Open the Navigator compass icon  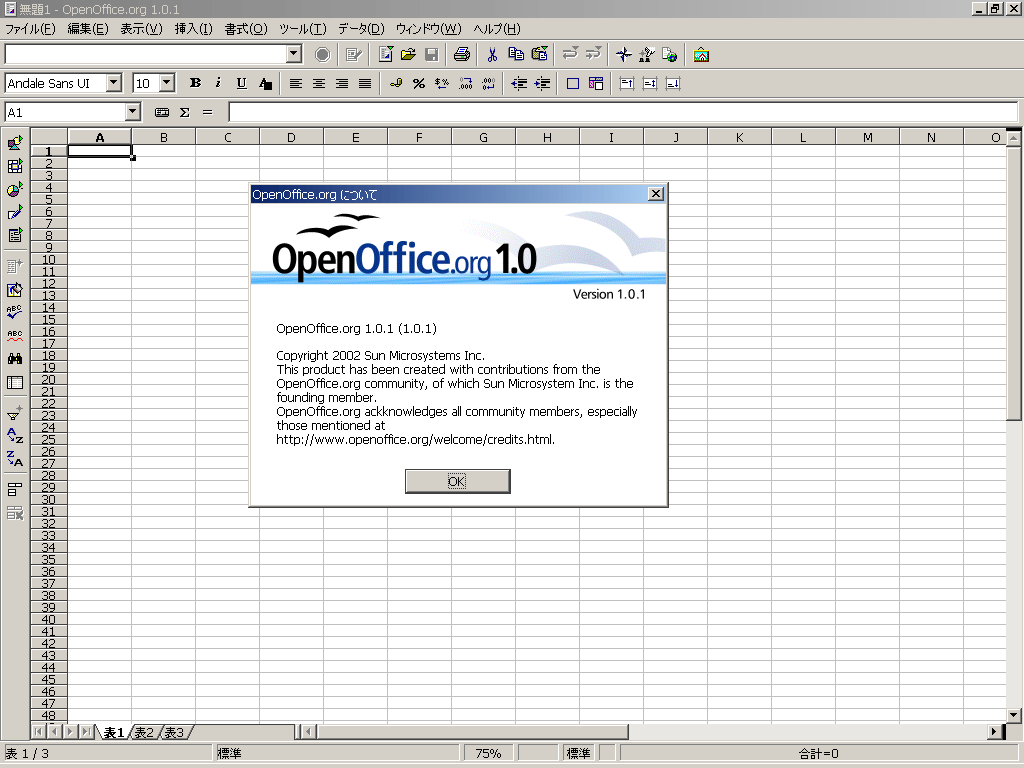pyautogui.click(x=624, y=55)
